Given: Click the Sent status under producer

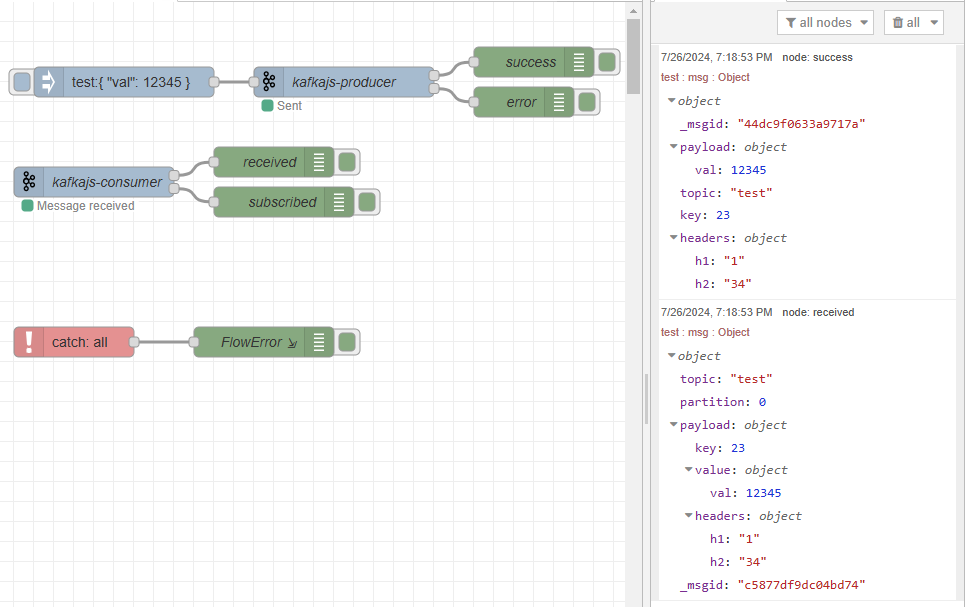Looking at the screenshot, I should [282, 106].
